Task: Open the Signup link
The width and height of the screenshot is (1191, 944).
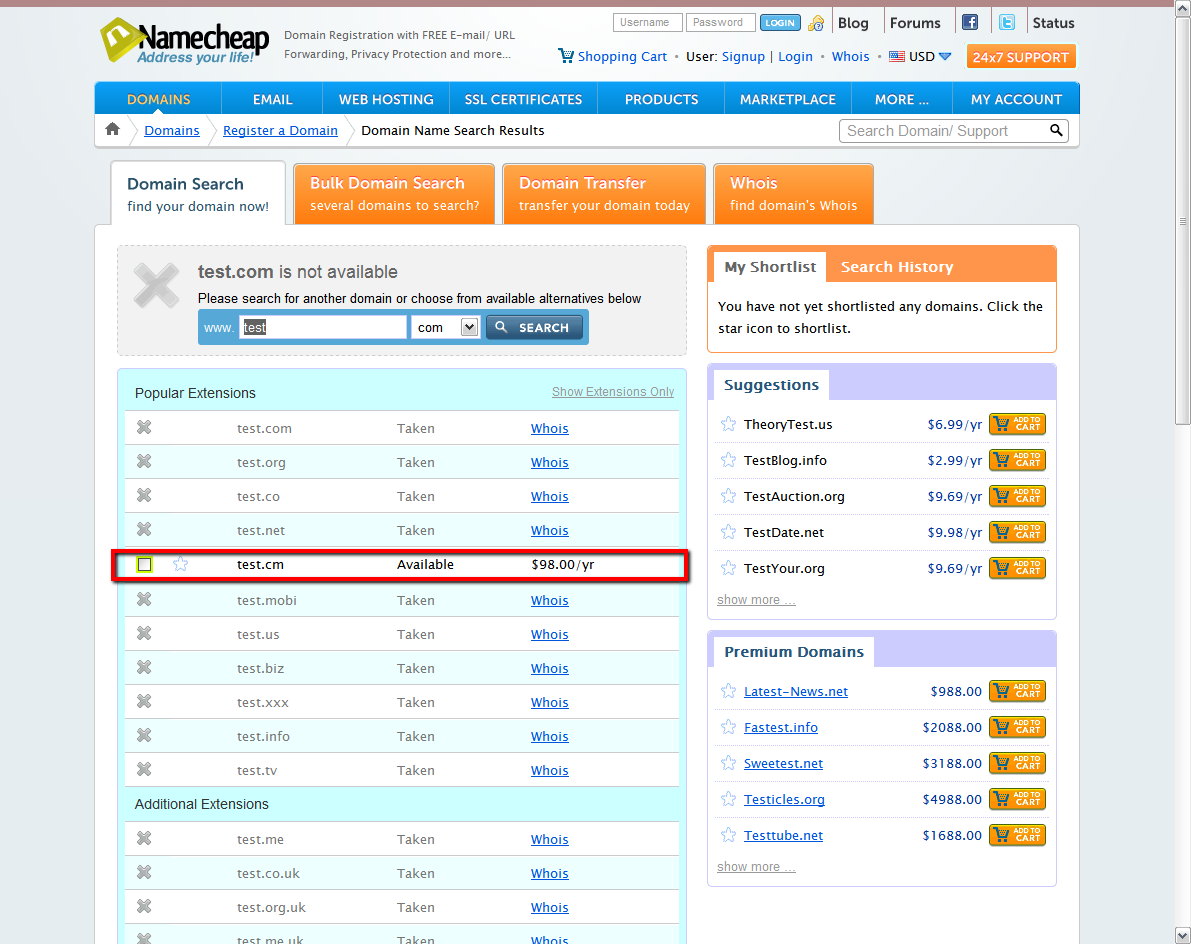Action: coord(743,56)
